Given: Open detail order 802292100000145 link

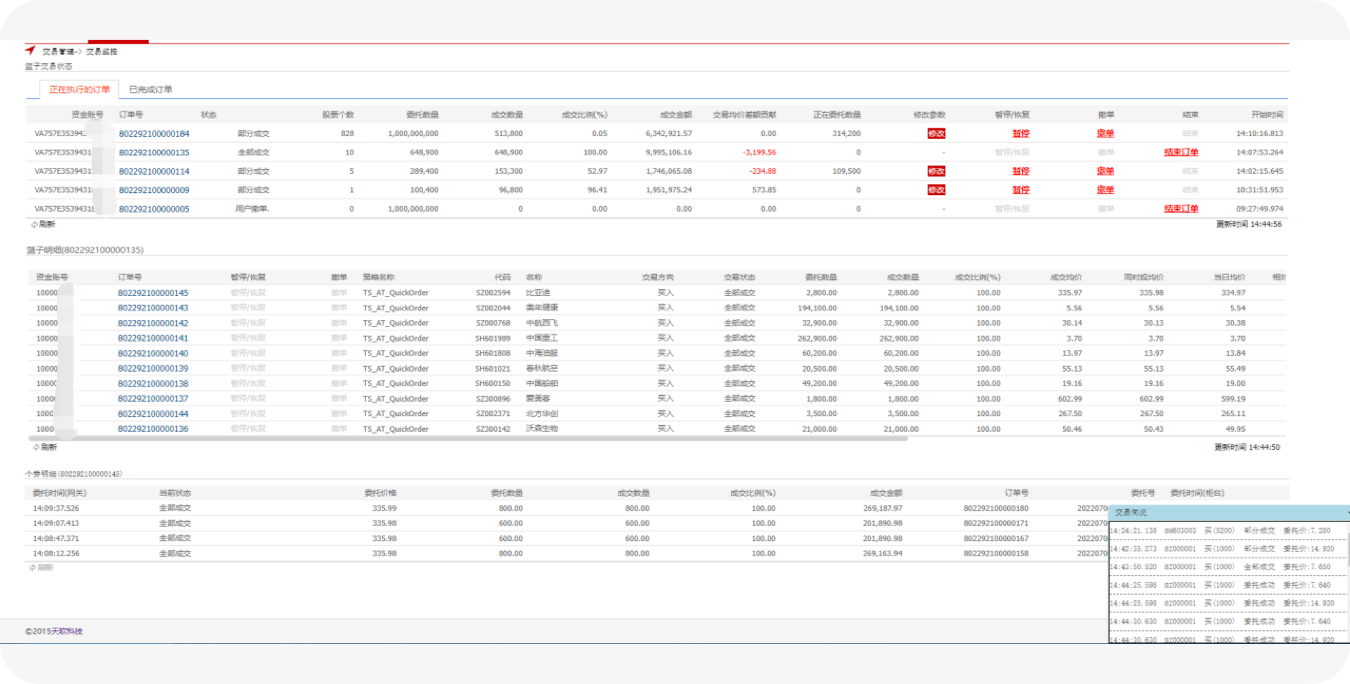Looking at the screenshot, I should (153, 293).
